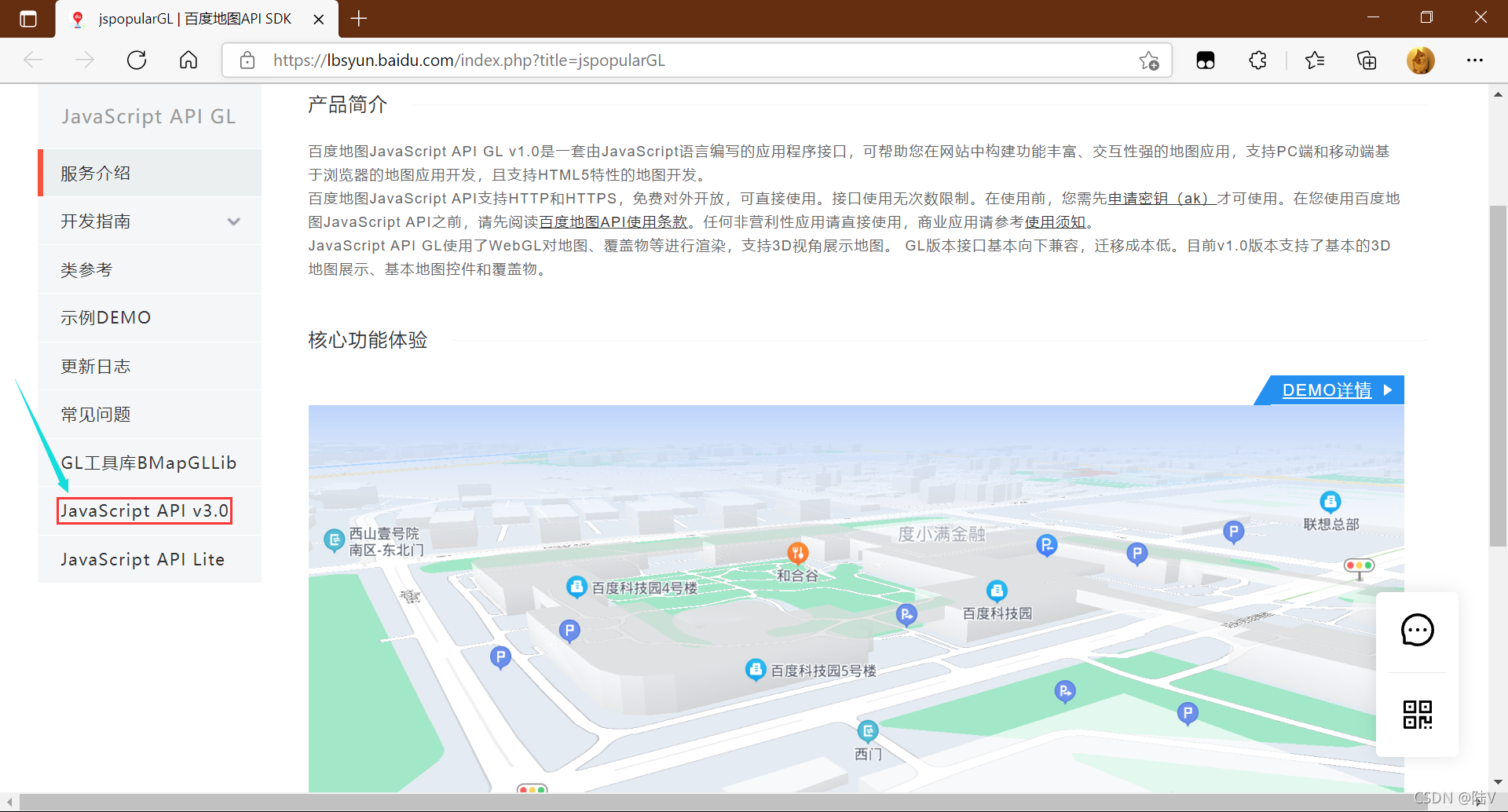Open GL工具库BMapGLLib sidebar item

149,463
